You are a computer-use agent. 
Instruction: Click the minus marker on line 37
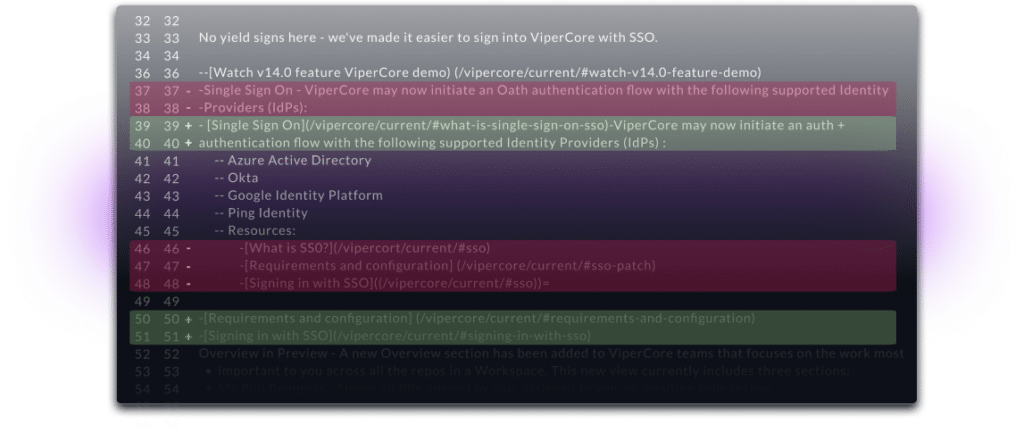pos(189,91)
